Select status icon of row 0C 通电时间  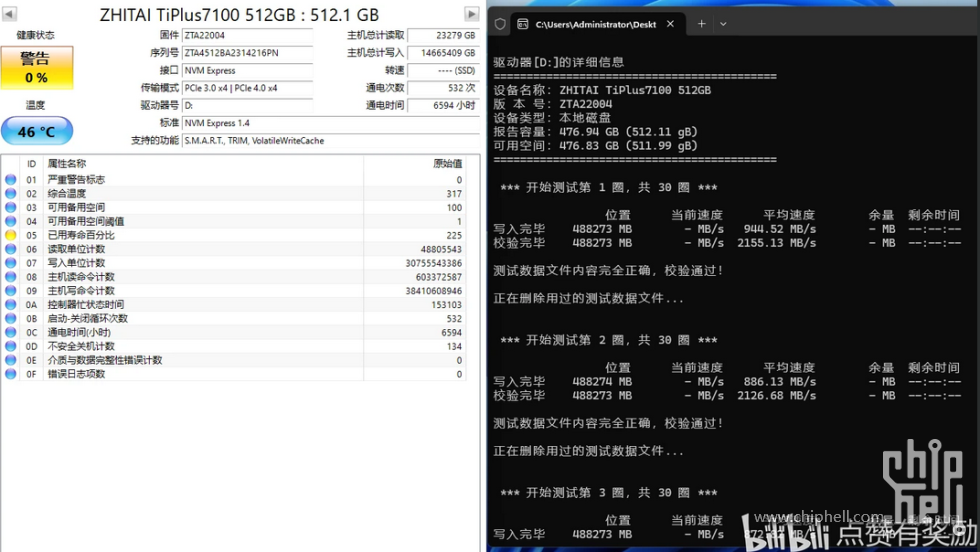coord(11,332)
